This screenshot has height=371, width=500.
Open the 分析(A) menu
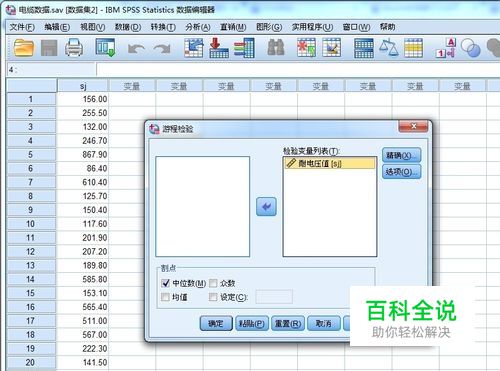click(x=198, y=27)
